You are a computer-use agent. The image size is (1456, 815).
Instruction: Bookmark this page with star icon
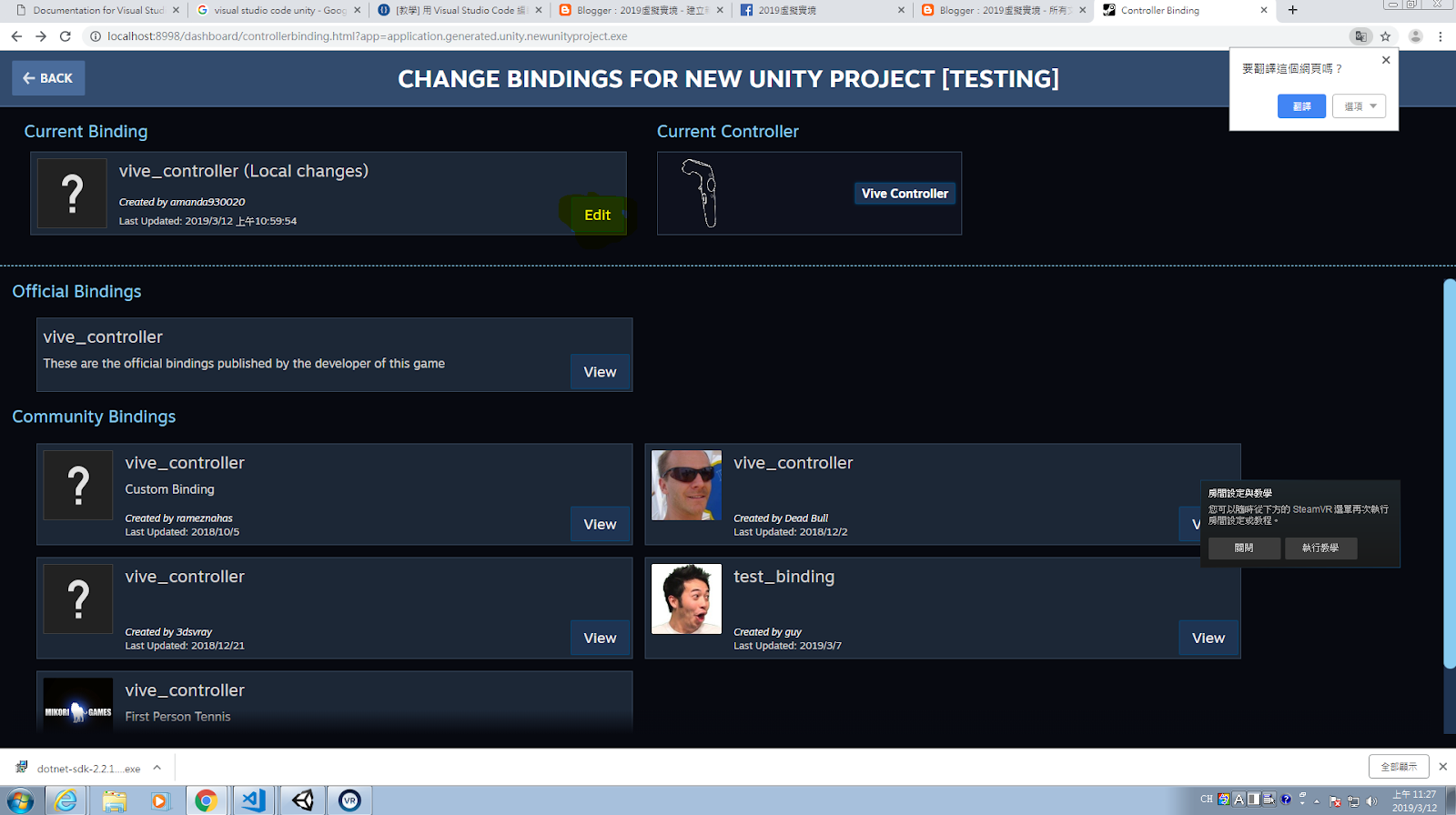1385,36
